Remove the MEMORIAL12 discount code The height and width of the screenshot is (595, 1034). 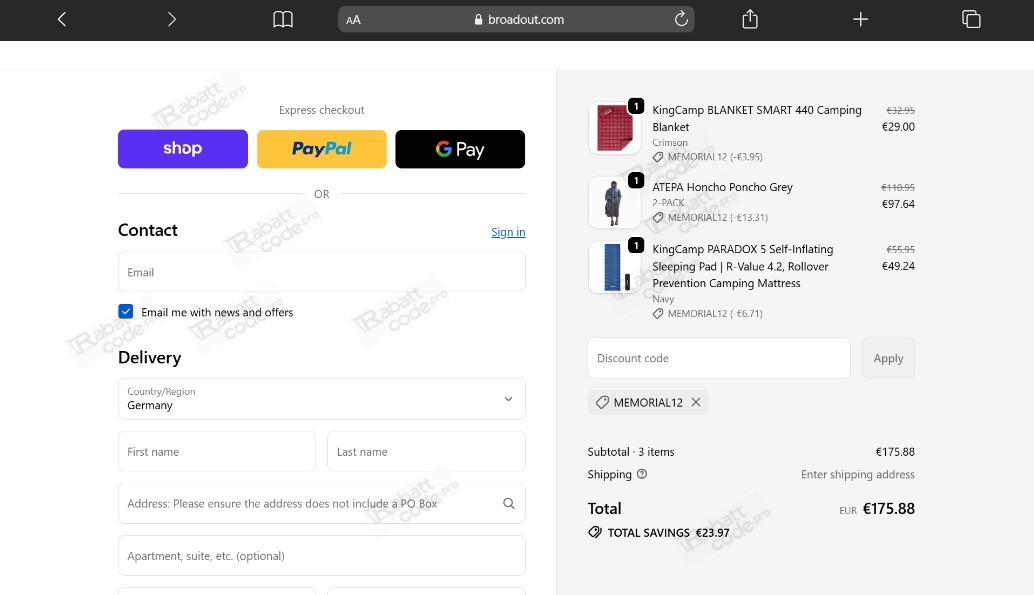click(696, 402)
